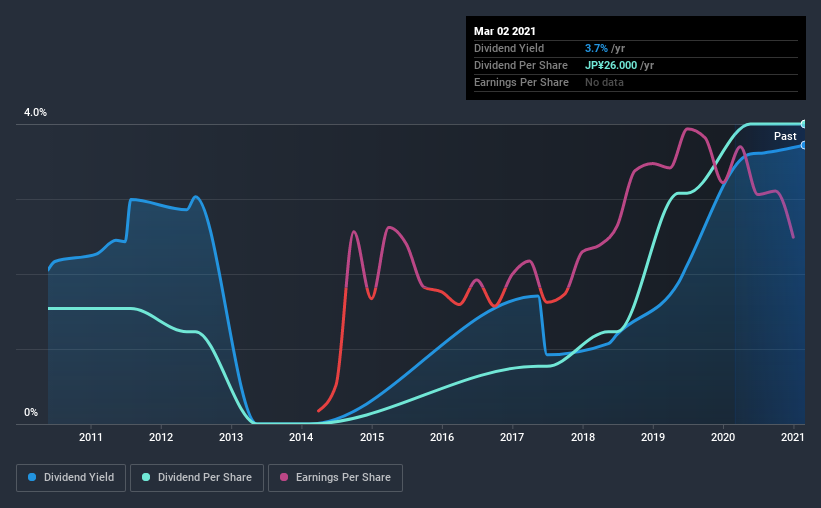Click the 0% y-axis label
The image size is (821, 508).
pyautogui.click(x=31, y=412)
